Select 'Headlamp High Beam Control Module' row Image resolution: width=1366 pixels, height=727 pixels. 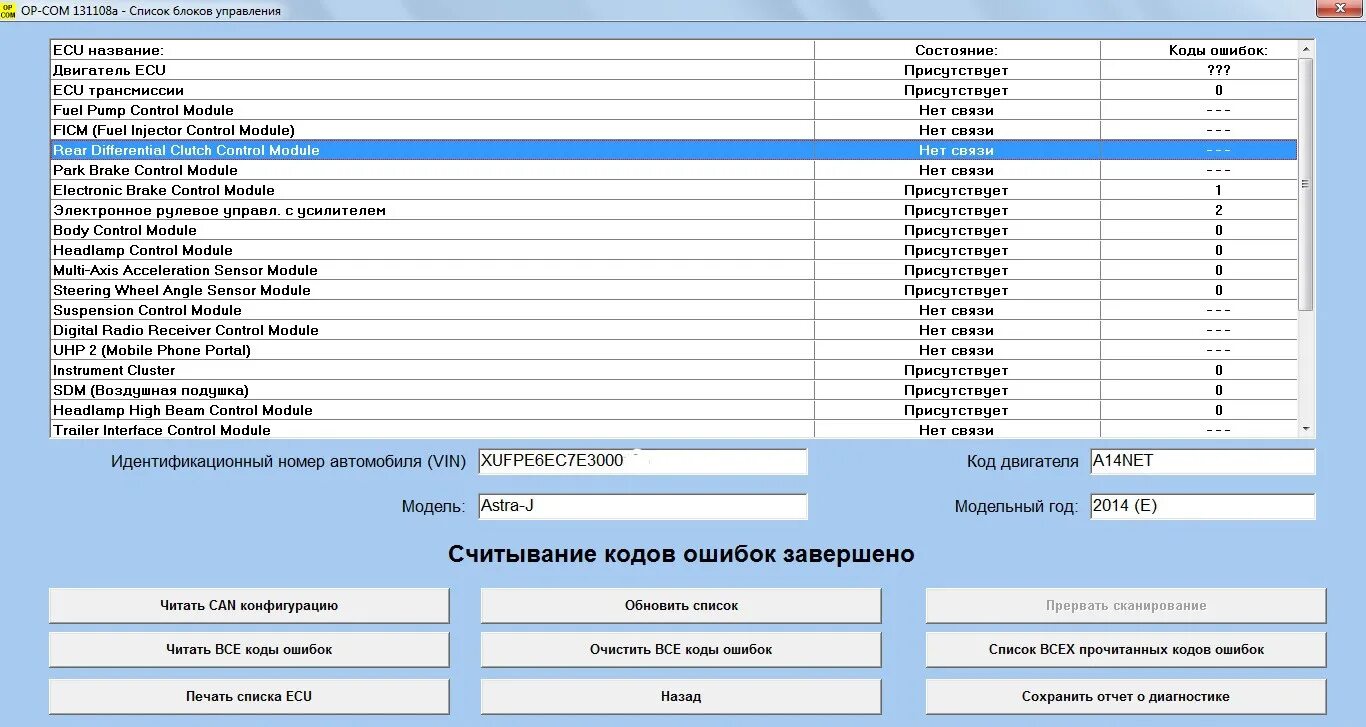tap(674, 410)
